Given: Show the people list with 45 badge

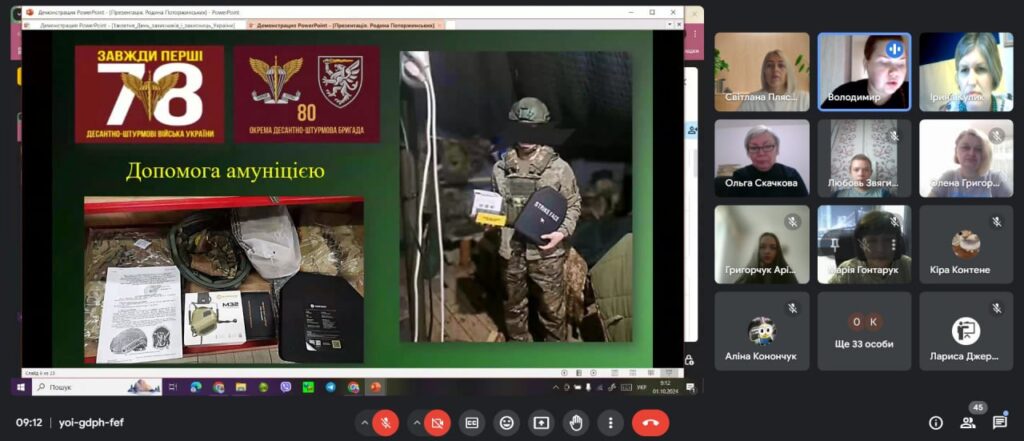Looking at the screenshot, I should pyautogui.click(x=968, y=423).
